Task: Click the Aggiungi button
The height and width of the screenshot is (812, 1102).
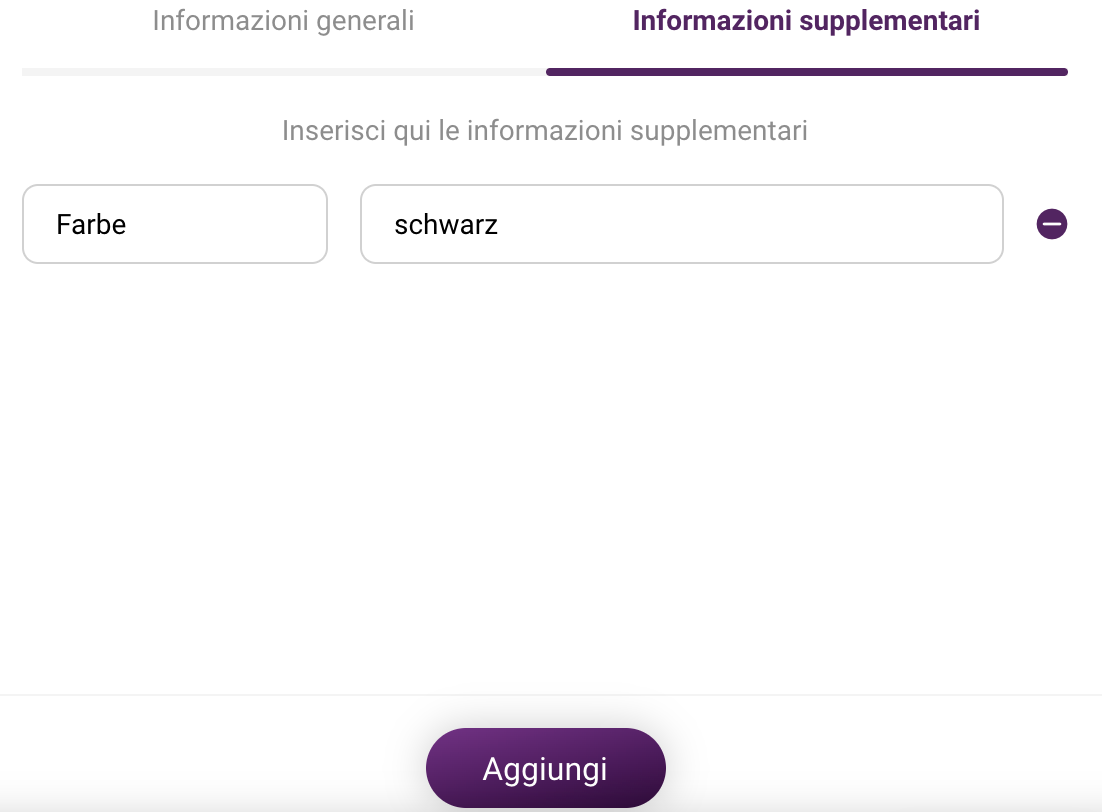Action: 545,768
